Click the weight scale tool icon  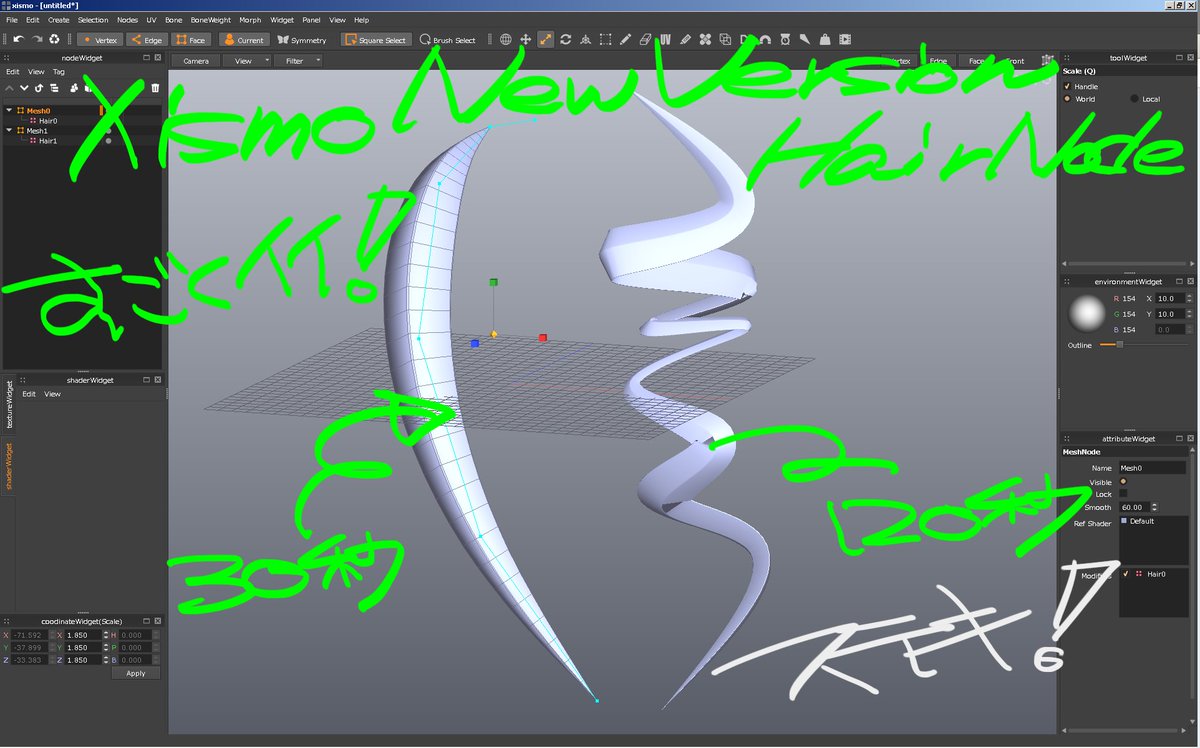[x=785, y=40]
